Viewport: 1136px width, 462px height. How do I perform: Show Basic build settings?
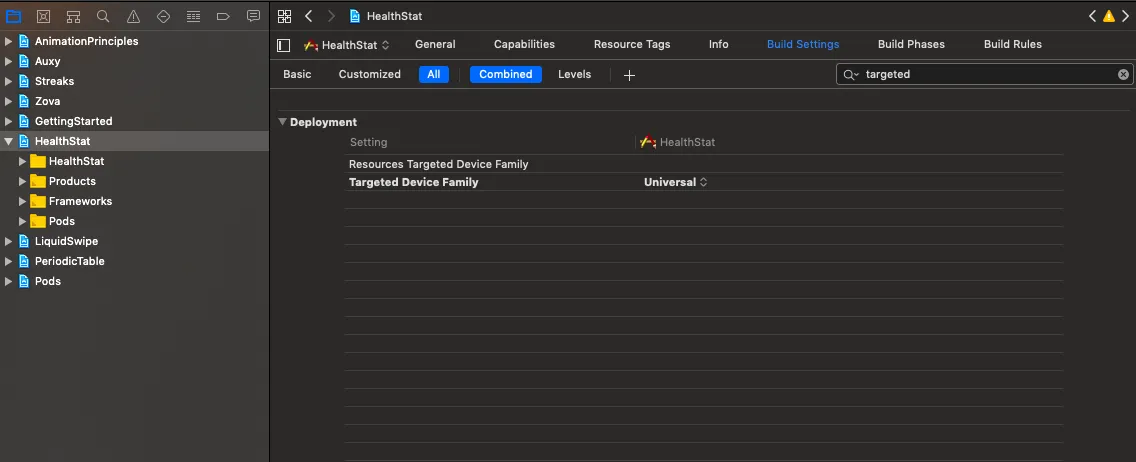tap(297, 74)
